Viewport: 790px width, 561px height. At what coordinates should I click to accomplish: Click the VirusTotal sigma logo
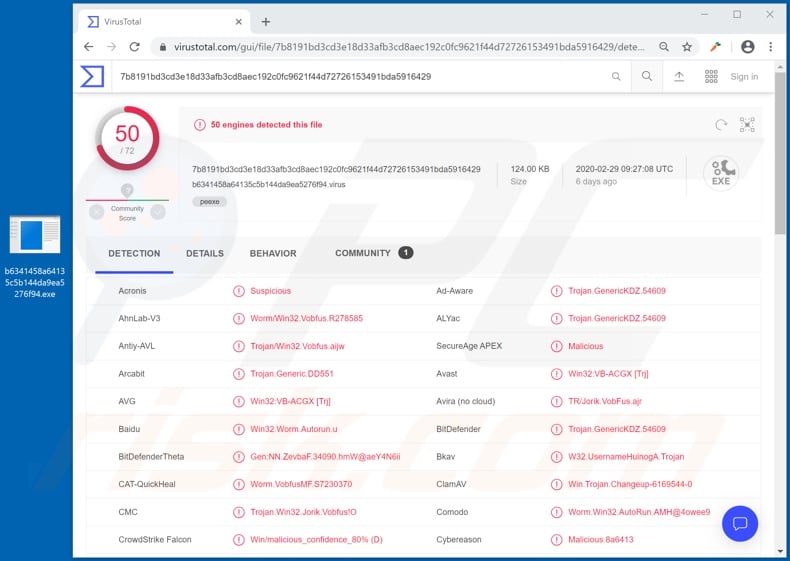point(92,77)
